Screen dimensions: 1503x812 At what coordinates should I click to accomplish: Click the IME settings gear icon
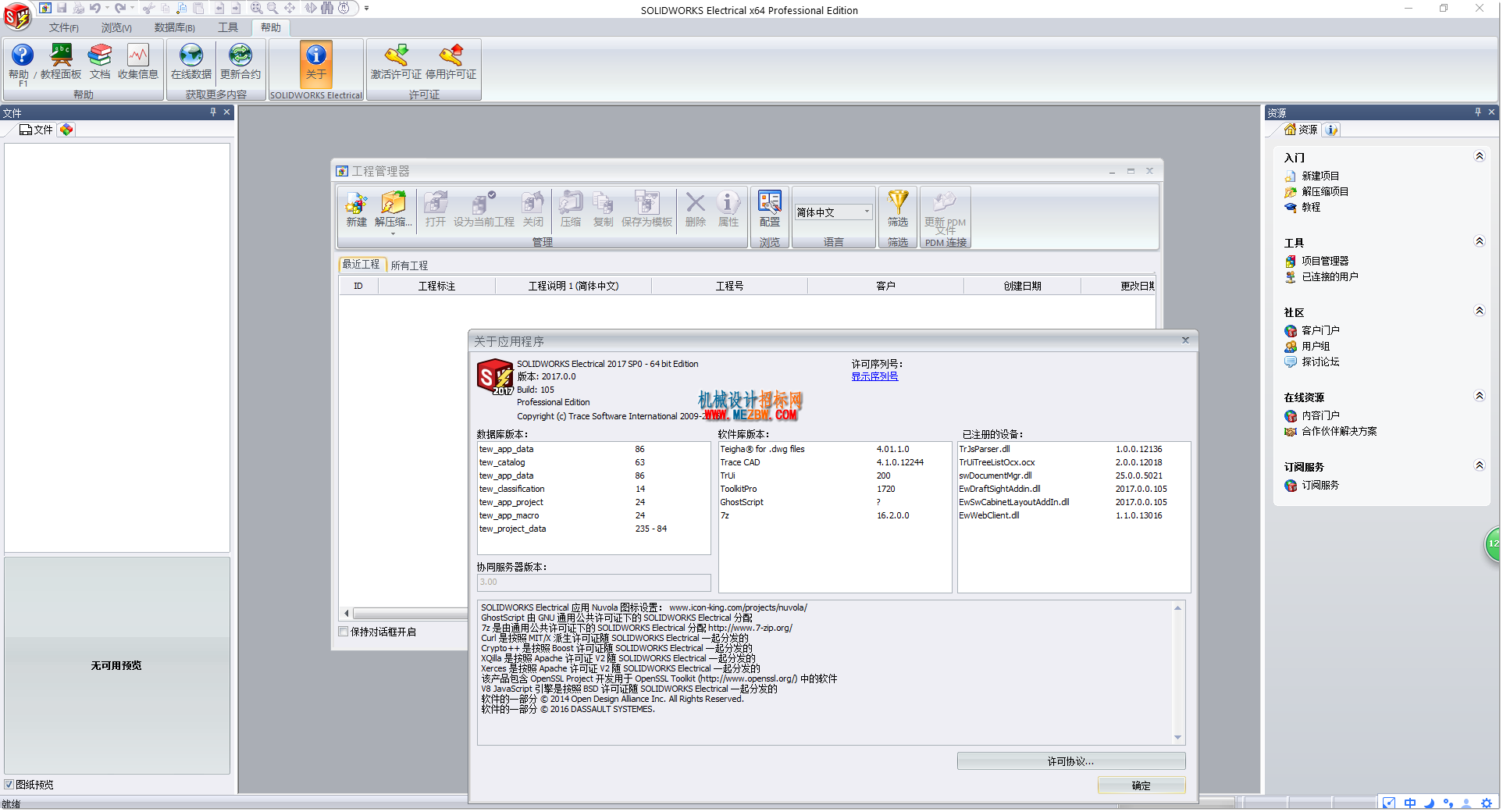coord(1487,803)
